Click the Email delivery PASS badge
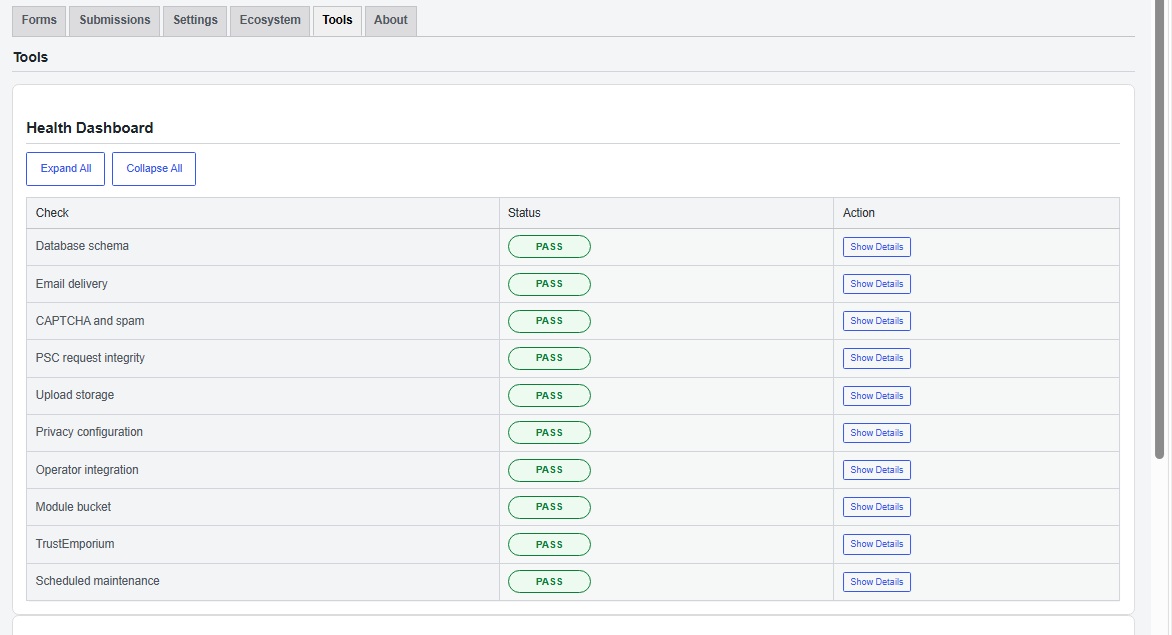 click(549, 284)
